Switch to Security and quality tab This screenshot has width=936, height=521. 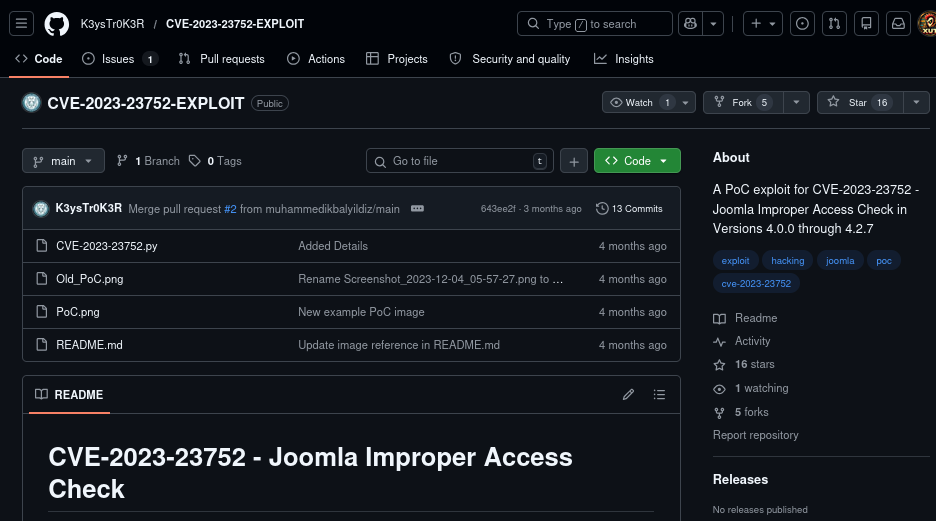(x=510, y=58)
